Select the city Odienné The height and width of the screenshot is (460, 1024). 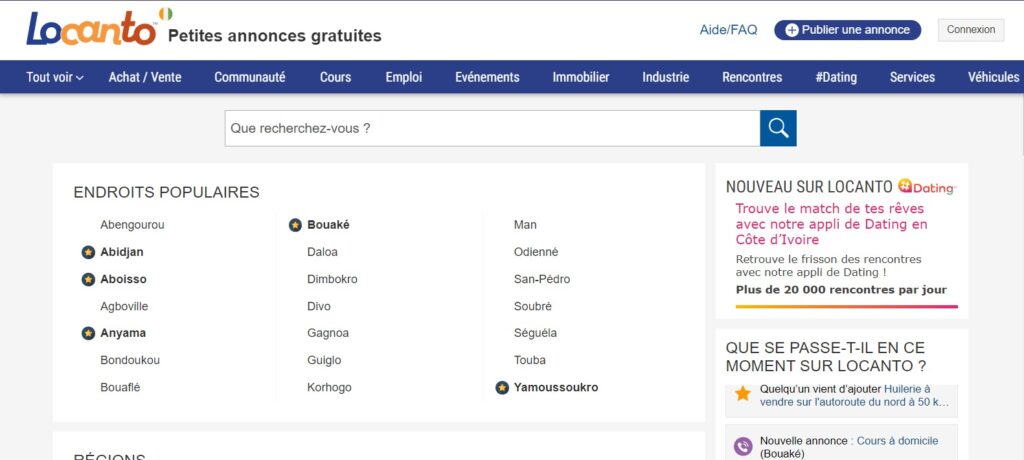click(536, 252)
